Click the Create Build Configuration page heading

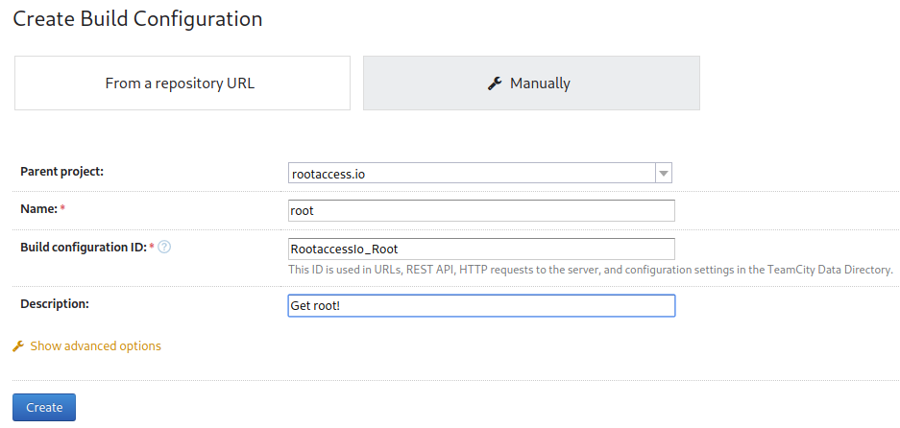[137, 19]
